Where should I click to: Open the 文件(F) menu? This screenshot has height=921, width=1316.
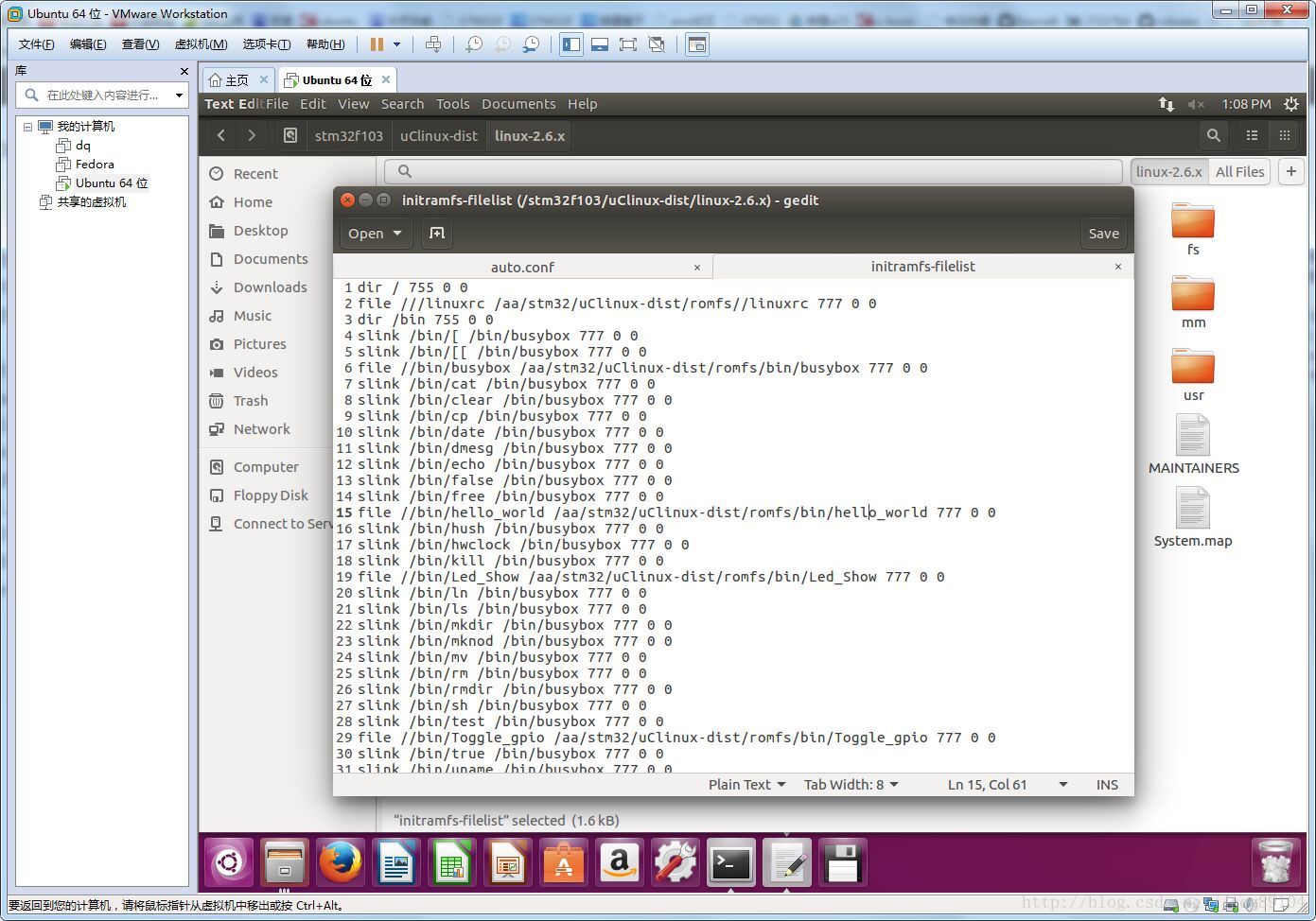pos(36,44)
